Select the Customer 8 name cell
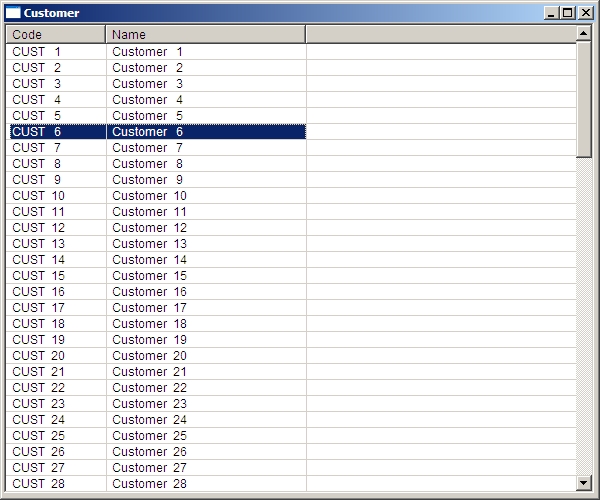Image resolution: width=600 pixels, height=500 pixels. [206, 164]
